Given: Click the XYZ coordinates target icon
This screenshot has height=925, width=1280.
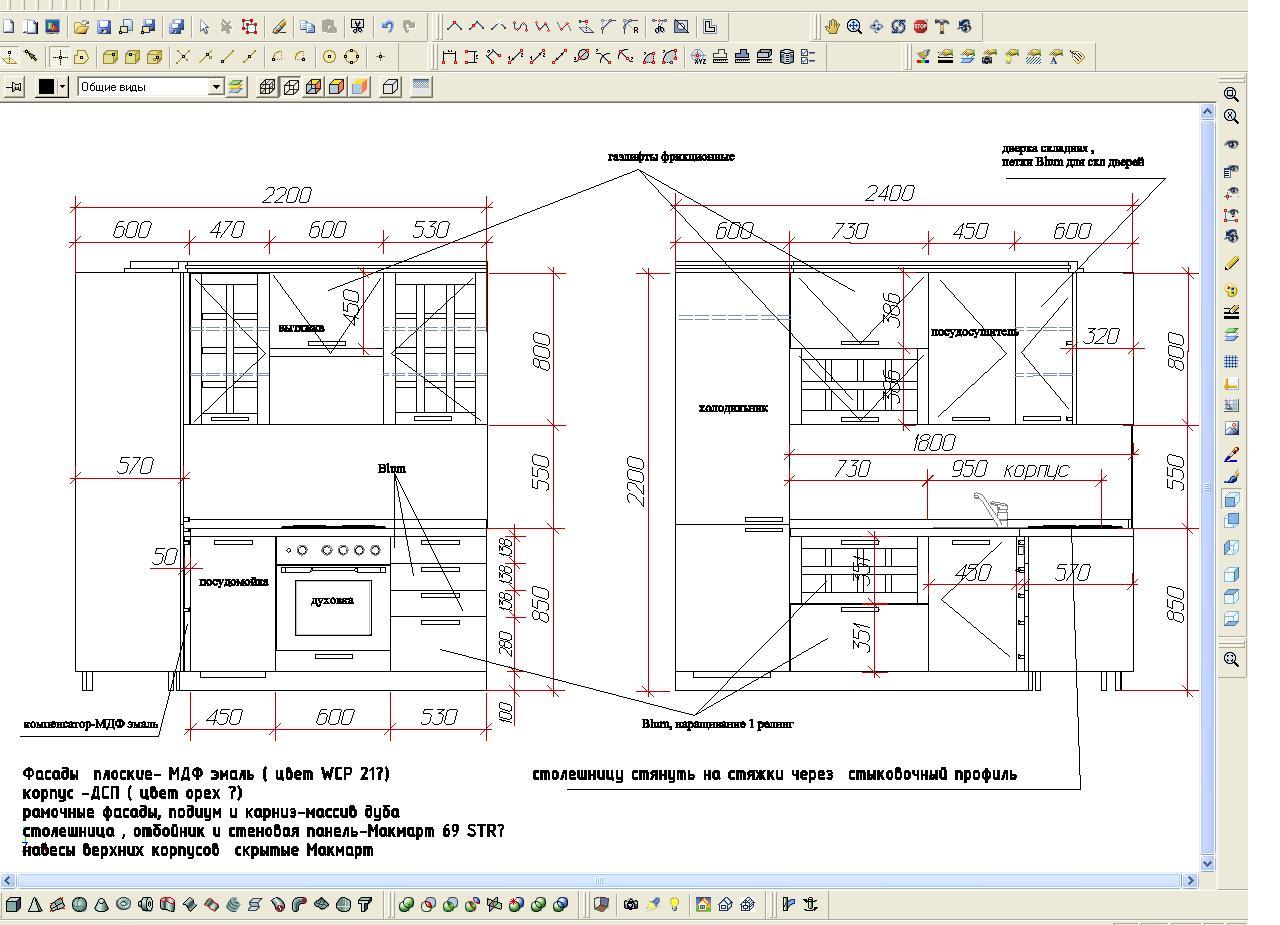Looking at the screenshot, I should 698,57.
